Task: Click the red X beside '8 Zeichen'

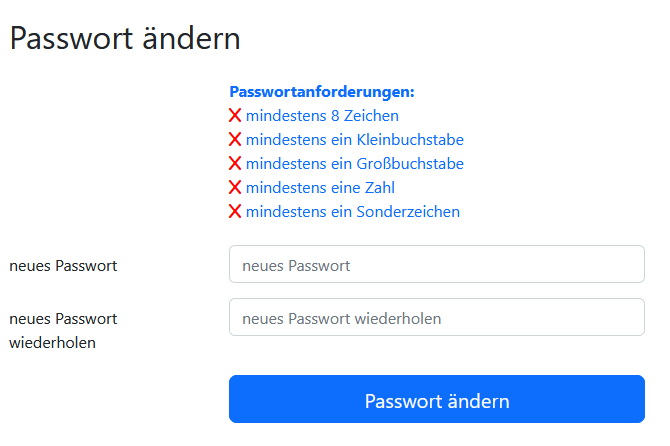Action: tap(236, 116)
